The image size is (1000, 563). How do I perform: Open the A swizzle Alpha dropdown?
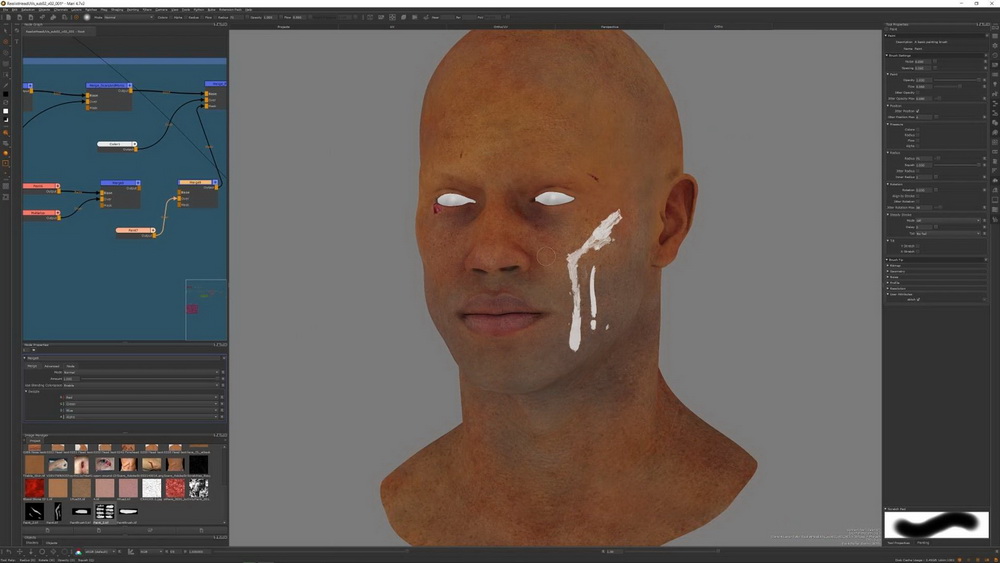[x=141, y=416]
